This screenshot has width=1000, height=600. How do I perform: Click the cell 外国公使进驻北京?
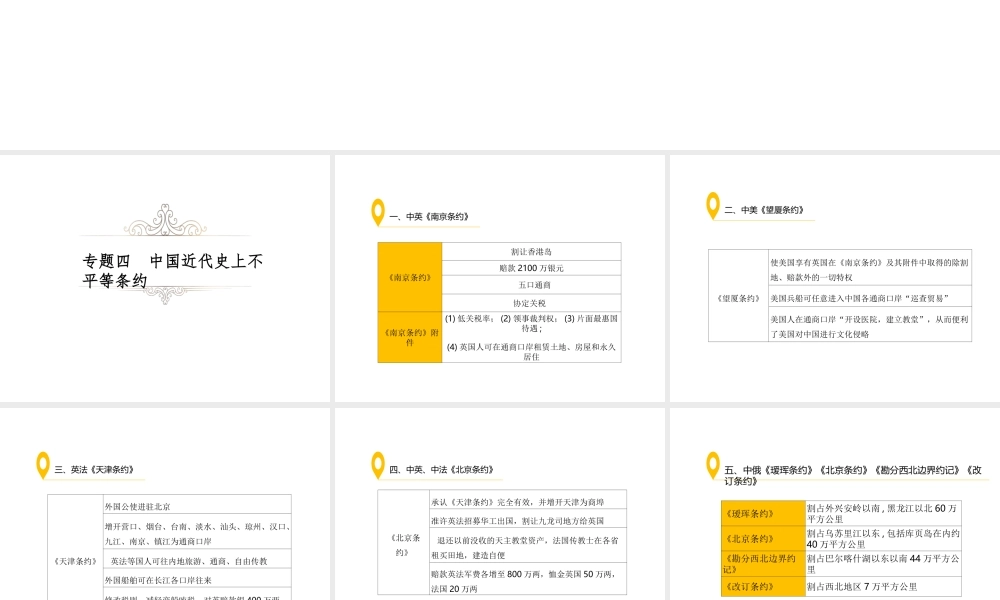click(197, 504)
